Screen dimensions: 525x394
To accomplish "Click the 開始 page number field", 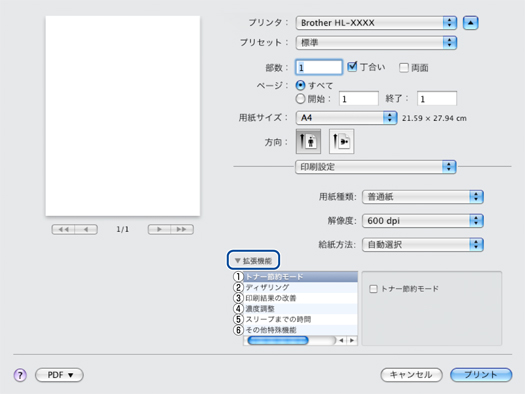I will point(359,99).
